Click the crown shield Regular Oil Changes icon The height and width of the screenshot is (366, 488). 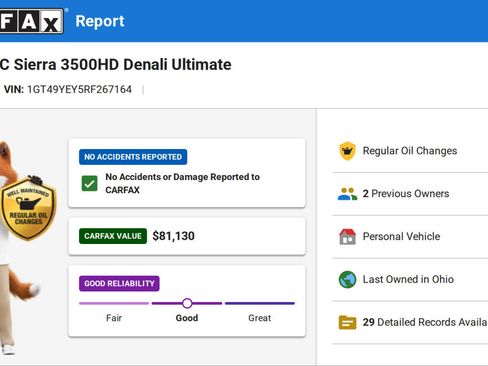[x=347, y=151]
